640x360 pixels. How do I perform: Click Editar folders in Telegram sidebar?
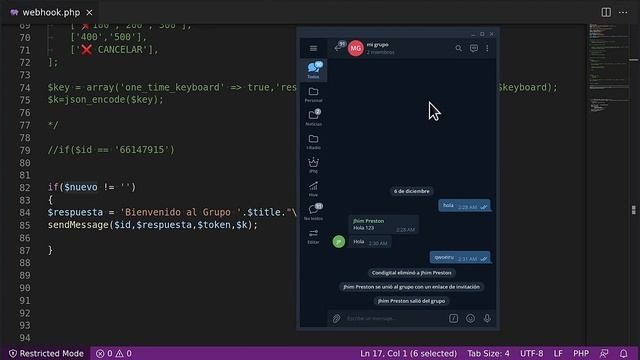[x=313, y=236]
